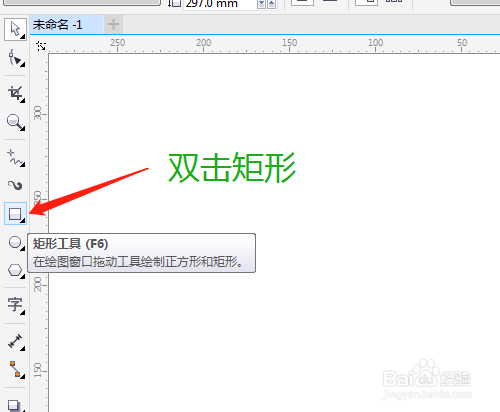Select the Zoom magnifier tool
Viewport: 500px width, 412px height.
pyautogui.click(x=15, y=122)
